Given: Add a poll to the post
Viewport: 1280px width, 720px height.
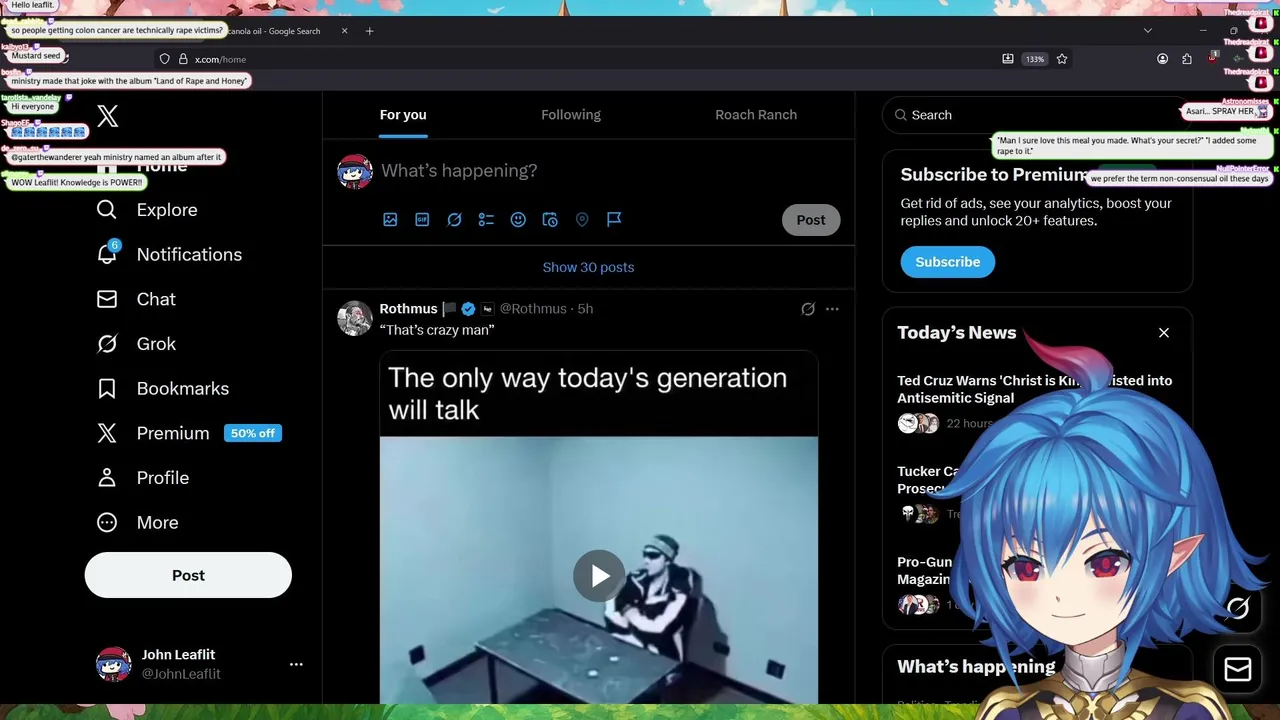Looking at the screenshot, I should 486,220.
